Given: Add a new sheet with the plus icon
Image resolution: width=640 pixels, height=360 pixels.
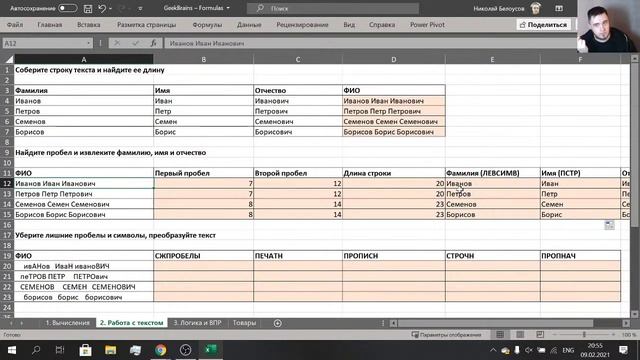Looking at the screenshot, I should tap(278, 323).
